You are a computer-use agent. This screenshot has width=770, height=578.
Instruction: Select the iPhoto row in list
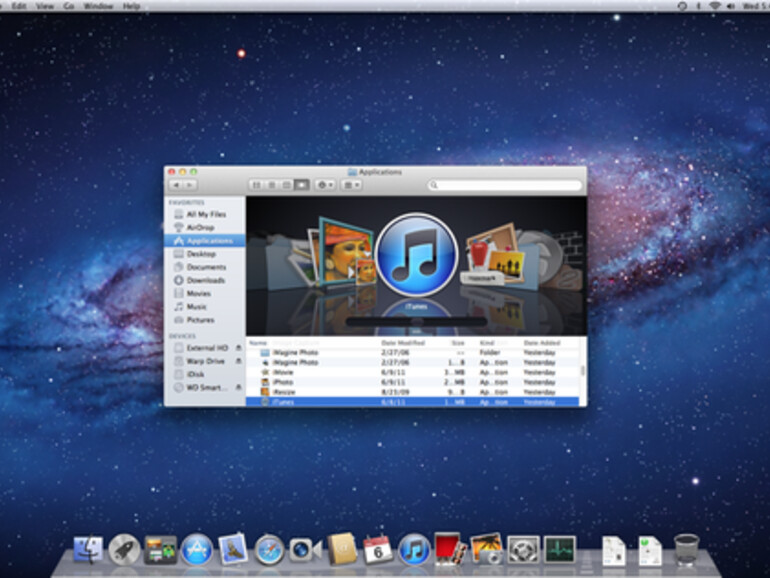click(413, 382)
